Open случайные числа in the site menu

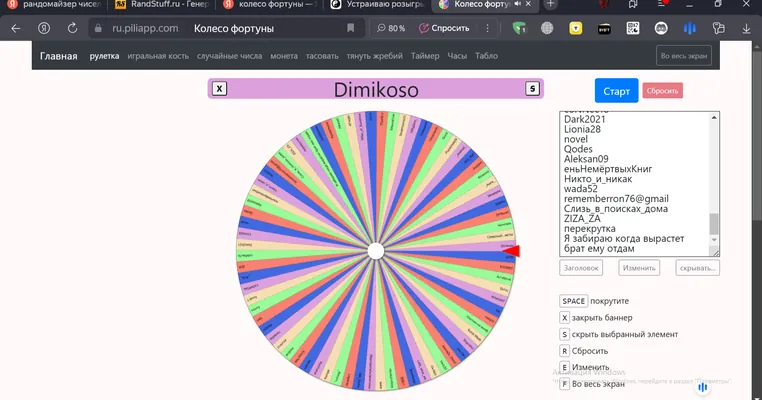(229, 56)
